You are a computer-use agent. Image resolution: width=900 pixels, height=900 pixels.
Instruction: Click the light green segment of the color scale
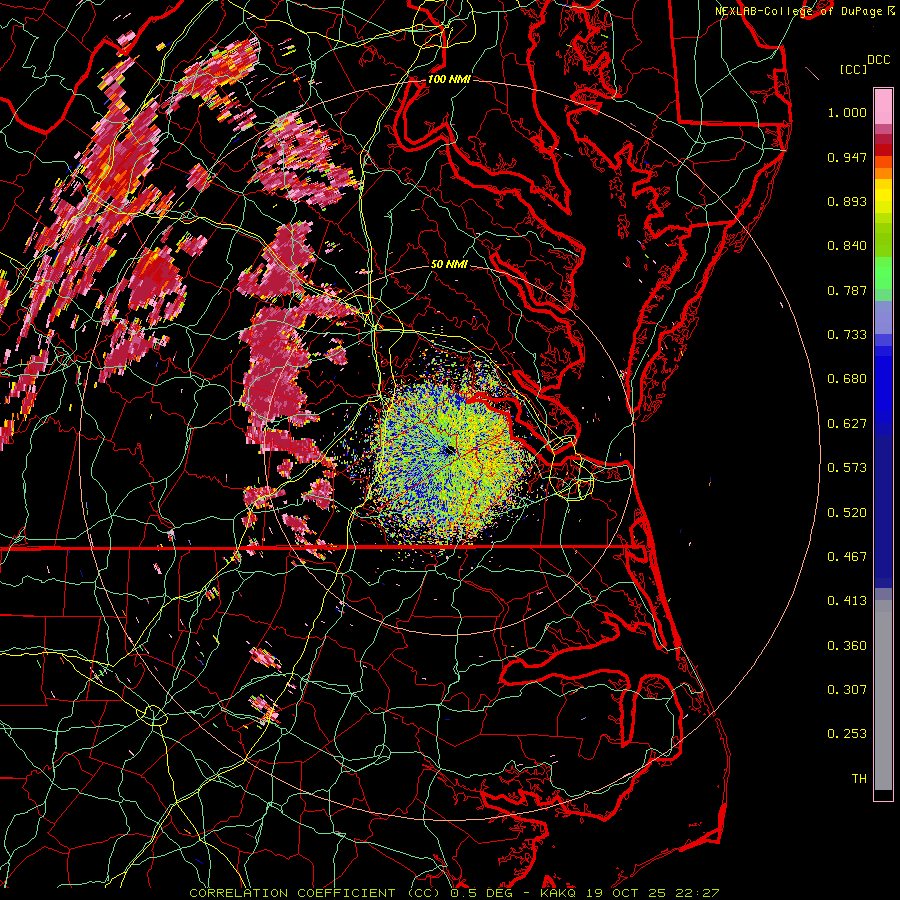click(x=883, y=273)
